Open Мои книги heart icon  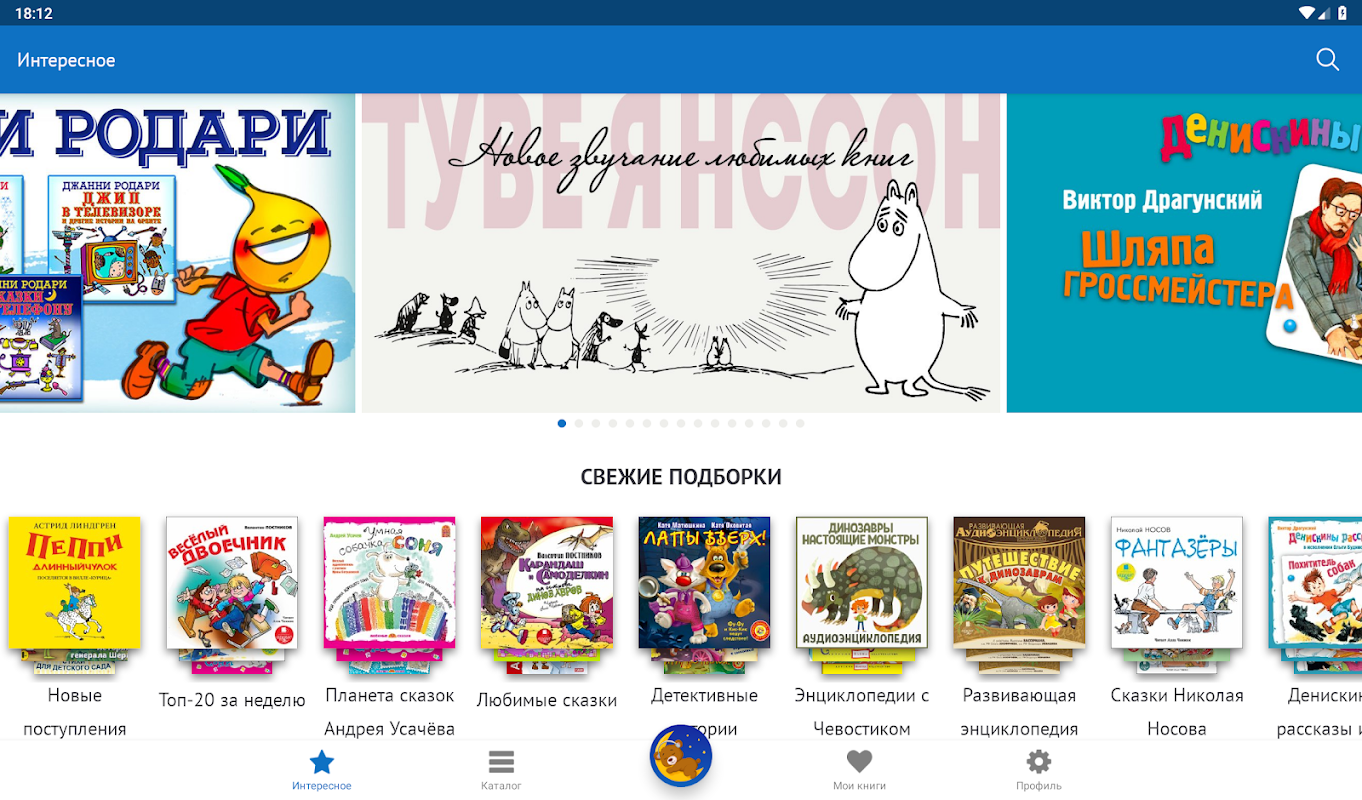(x=859, y=762)
